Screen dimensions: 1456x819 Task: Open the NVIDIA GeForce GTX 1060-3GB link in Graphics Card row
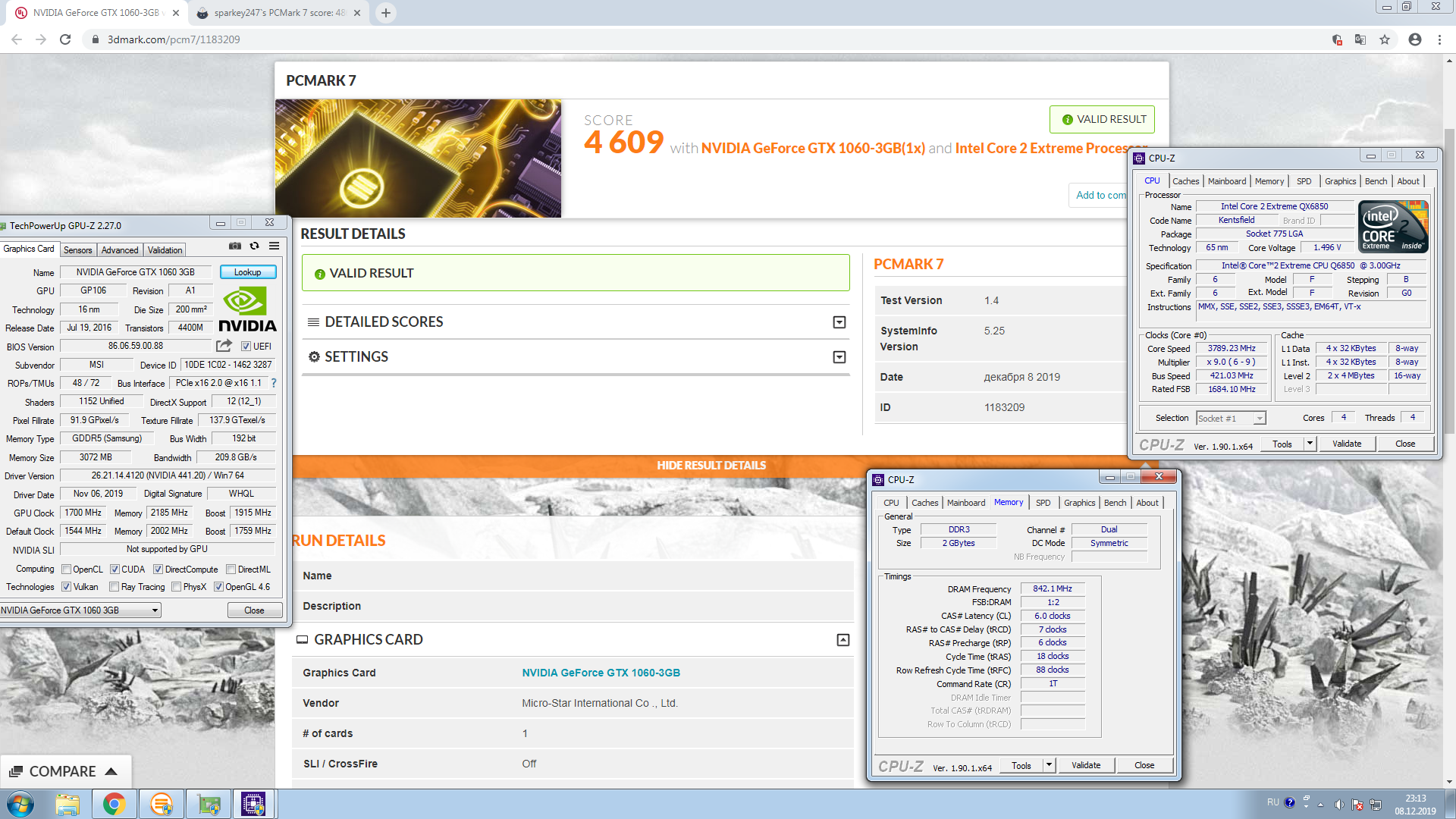click(601, 673)
